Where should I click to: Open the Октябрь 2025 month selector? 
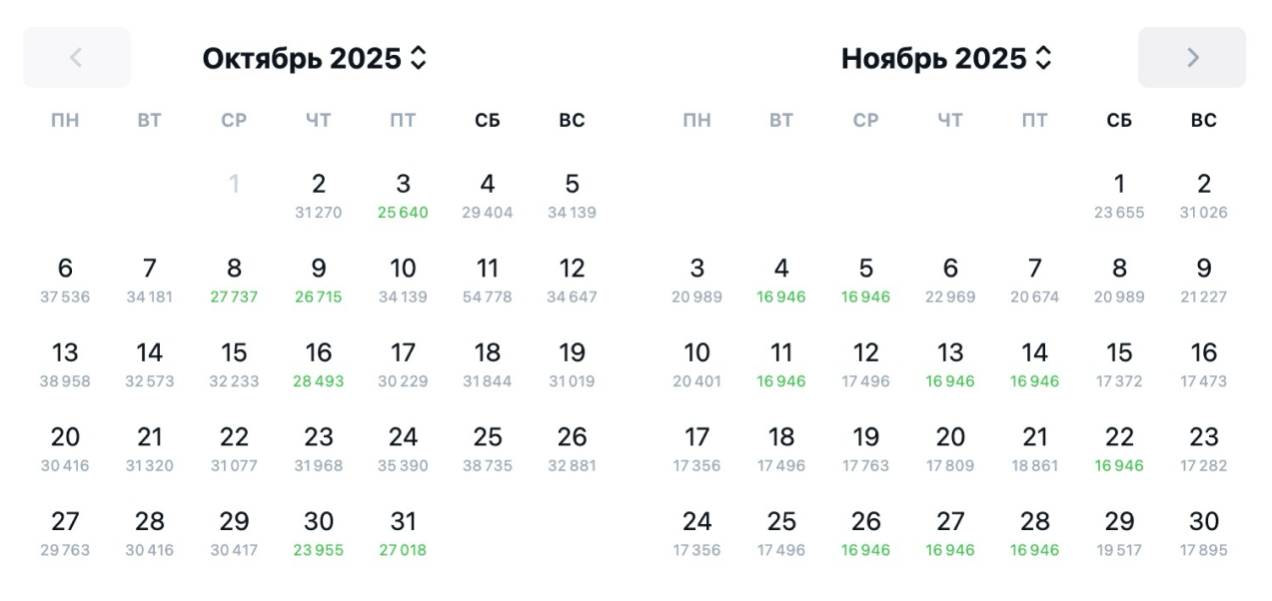click(x=314, y=58)
